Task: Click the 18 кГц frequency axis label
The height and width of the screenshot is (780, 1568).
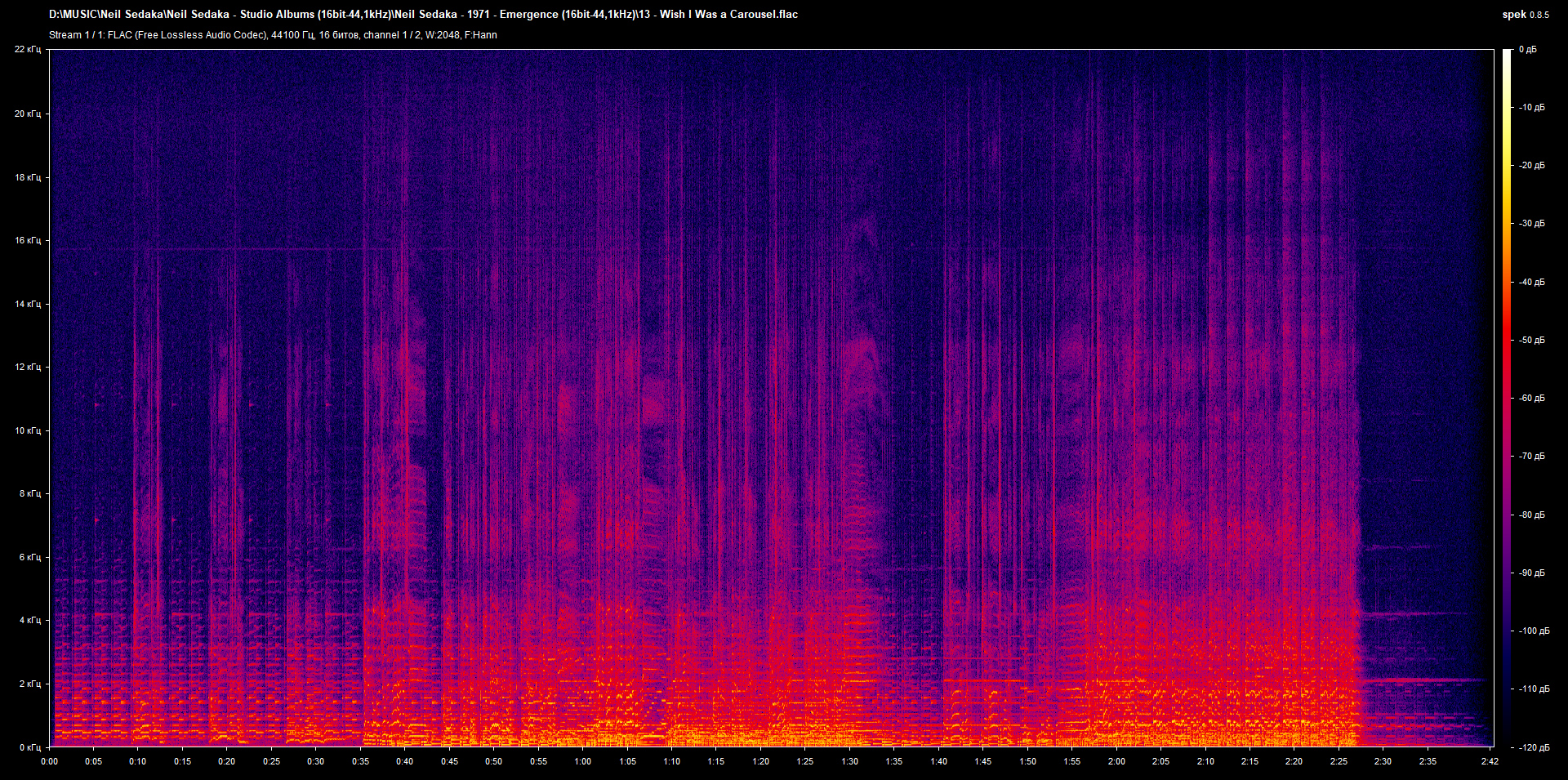Action: tap(27, 177)
